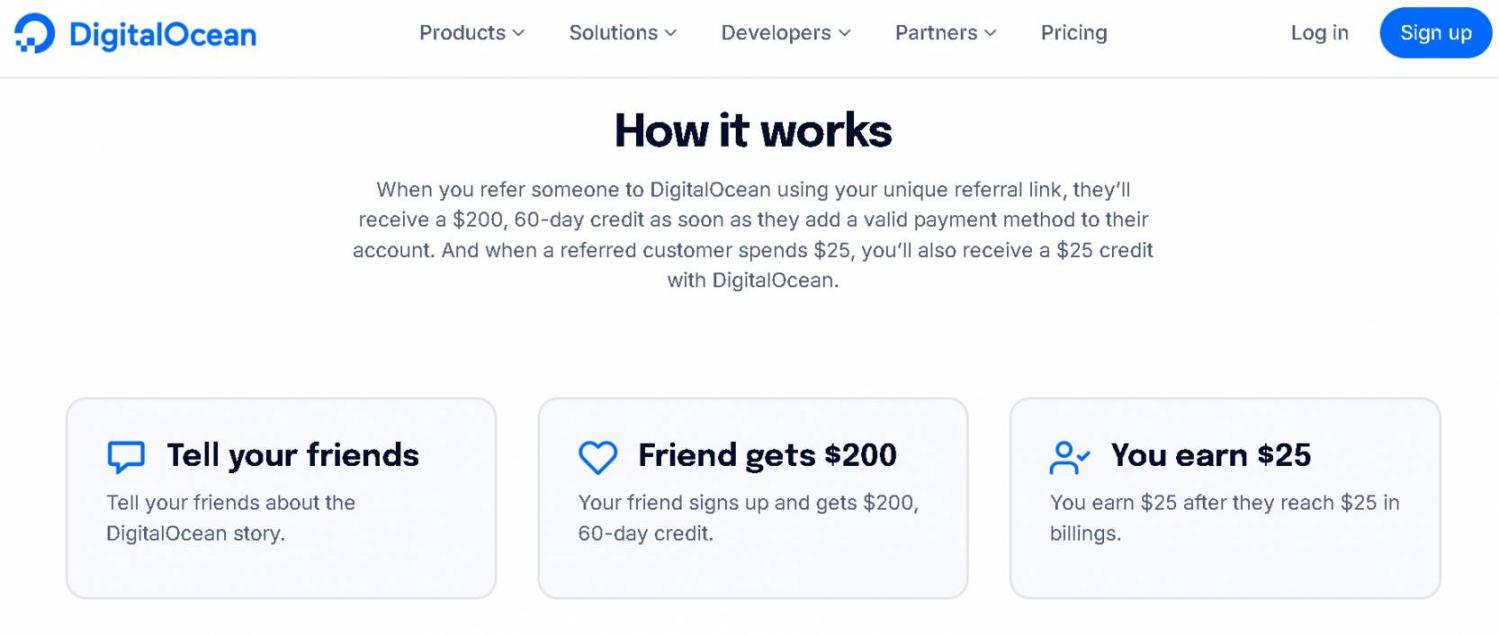This screenshot has width=1499, height=635.
Task: Select the Friend gets $200 card heading
Action: click(767, 455)
